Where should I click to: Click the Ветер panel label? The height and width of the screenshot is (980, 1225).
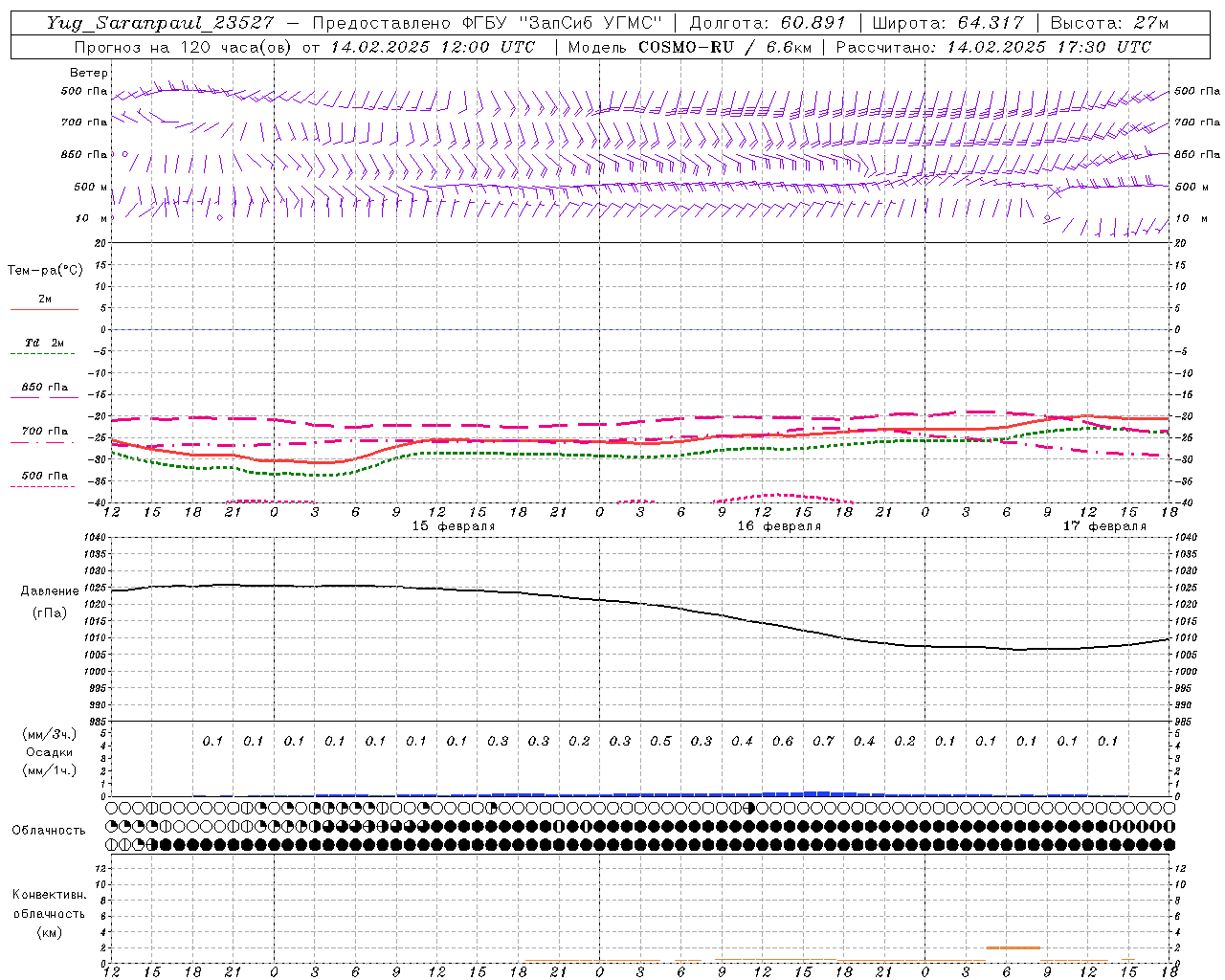click(89, 73)
